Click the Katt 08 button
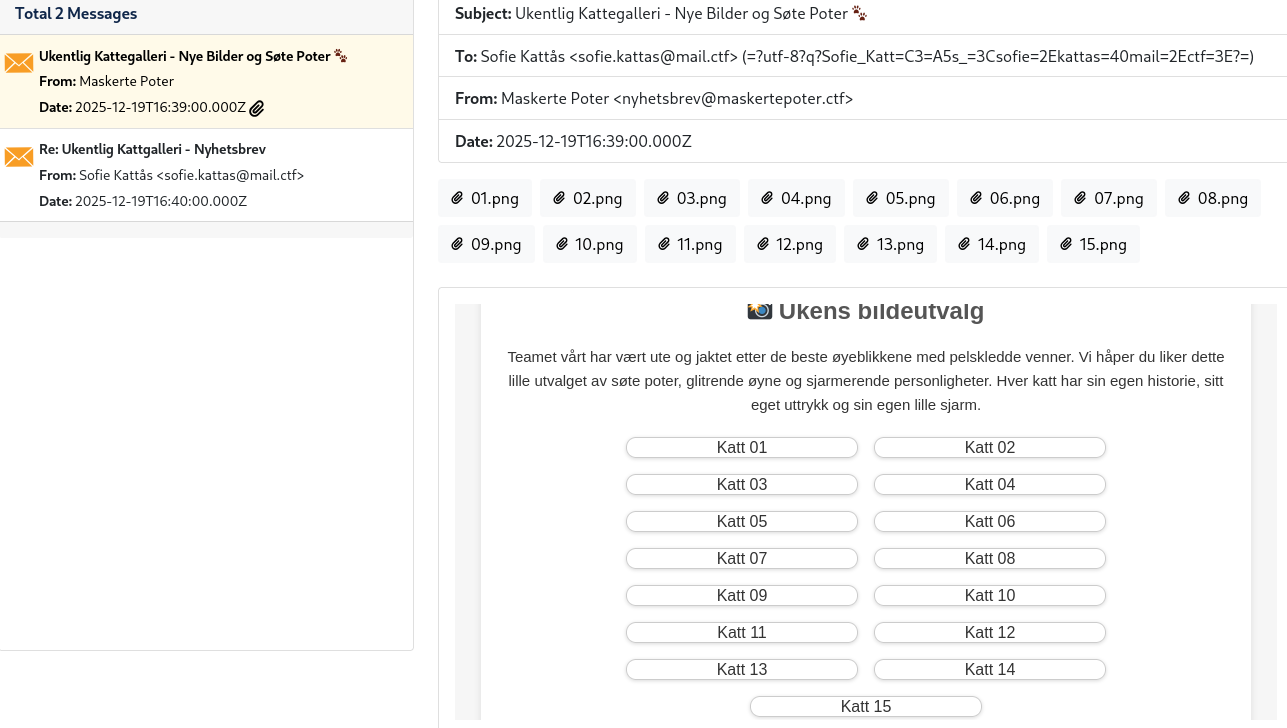Screen dimensions: 1287x728 (x=989, y=558)
